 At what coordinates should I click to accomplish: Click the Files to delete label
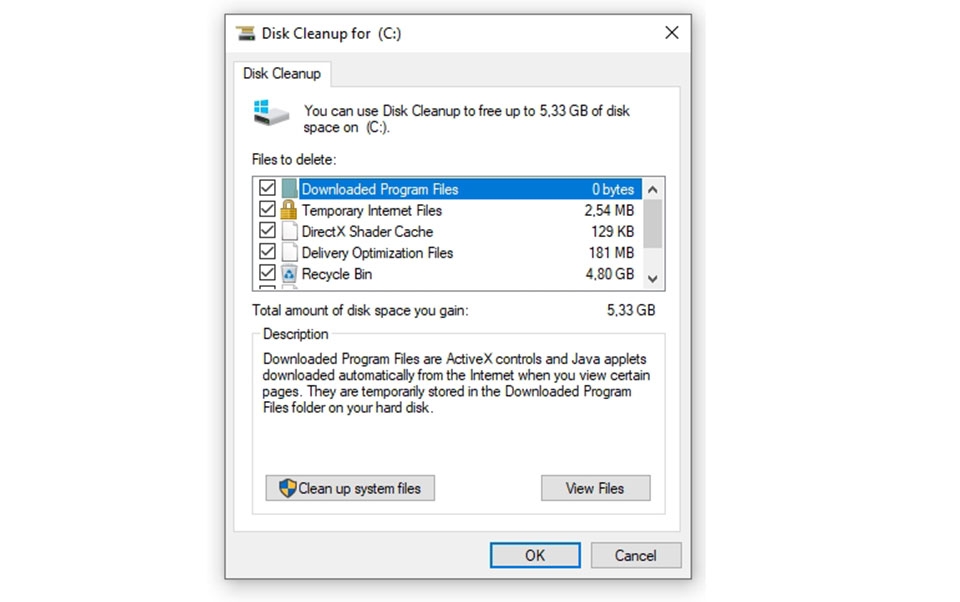click(294, 160)
